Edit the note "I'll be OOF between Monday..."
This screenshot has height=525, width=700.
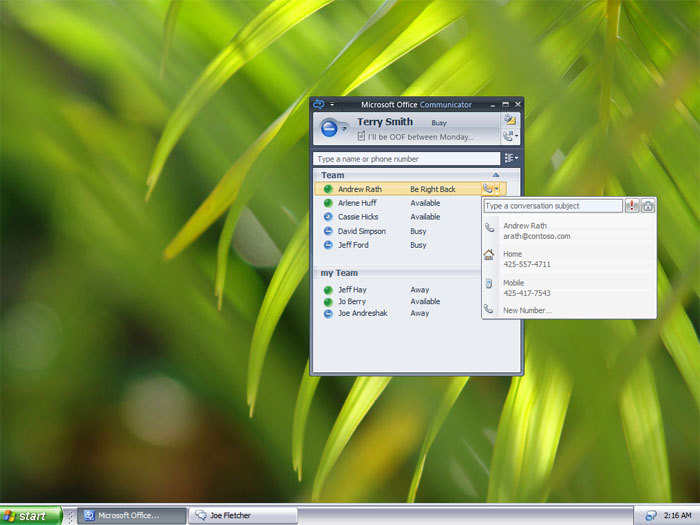tap(420, 137)
